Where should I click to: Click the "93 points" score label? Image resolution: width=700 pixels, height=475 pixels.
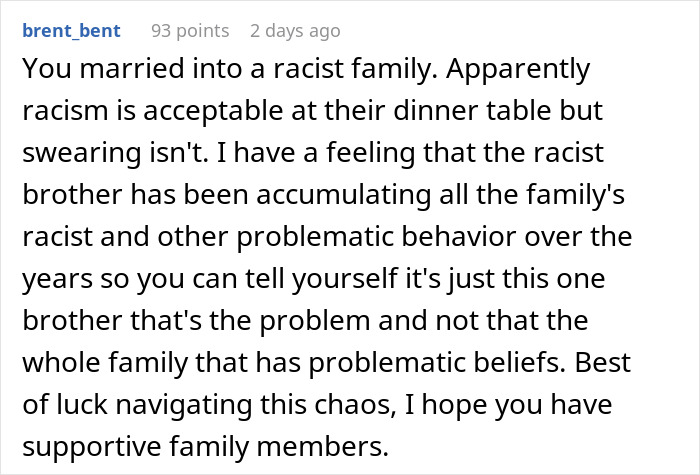click(190, 30)
